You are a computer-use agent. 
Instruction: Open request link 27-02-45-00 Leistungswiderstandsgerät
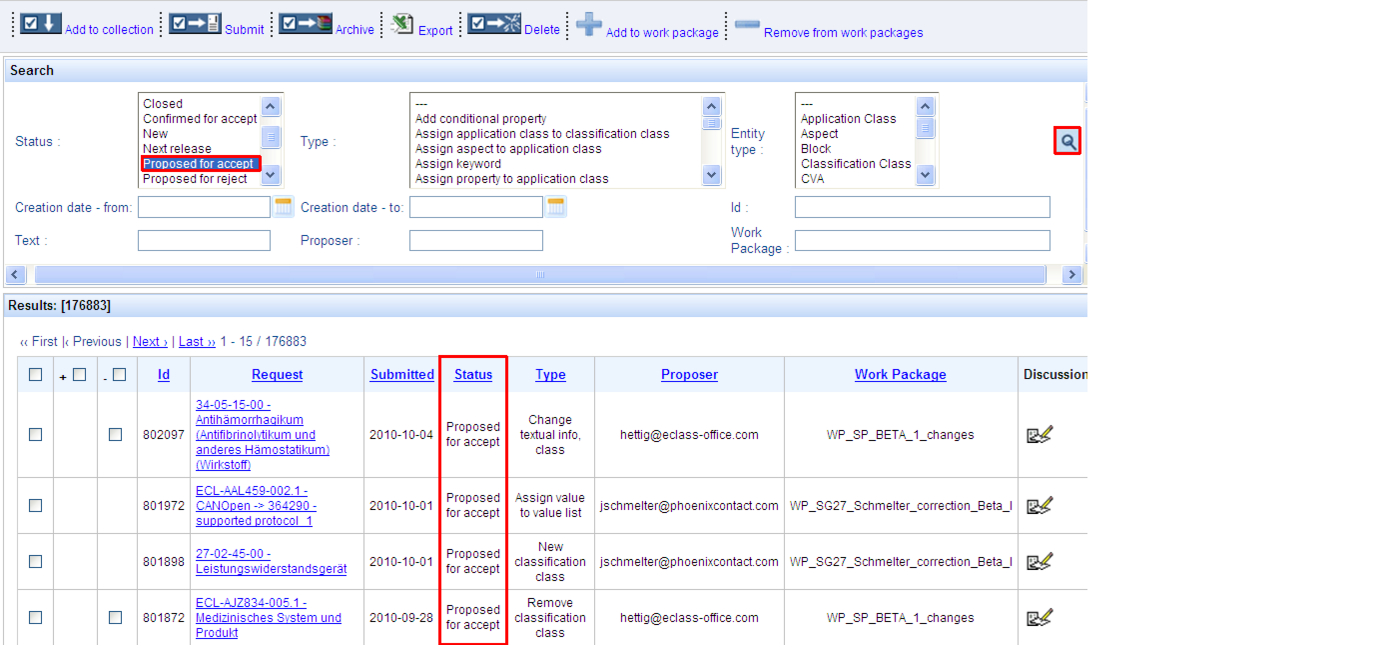(x=271, y=561)
